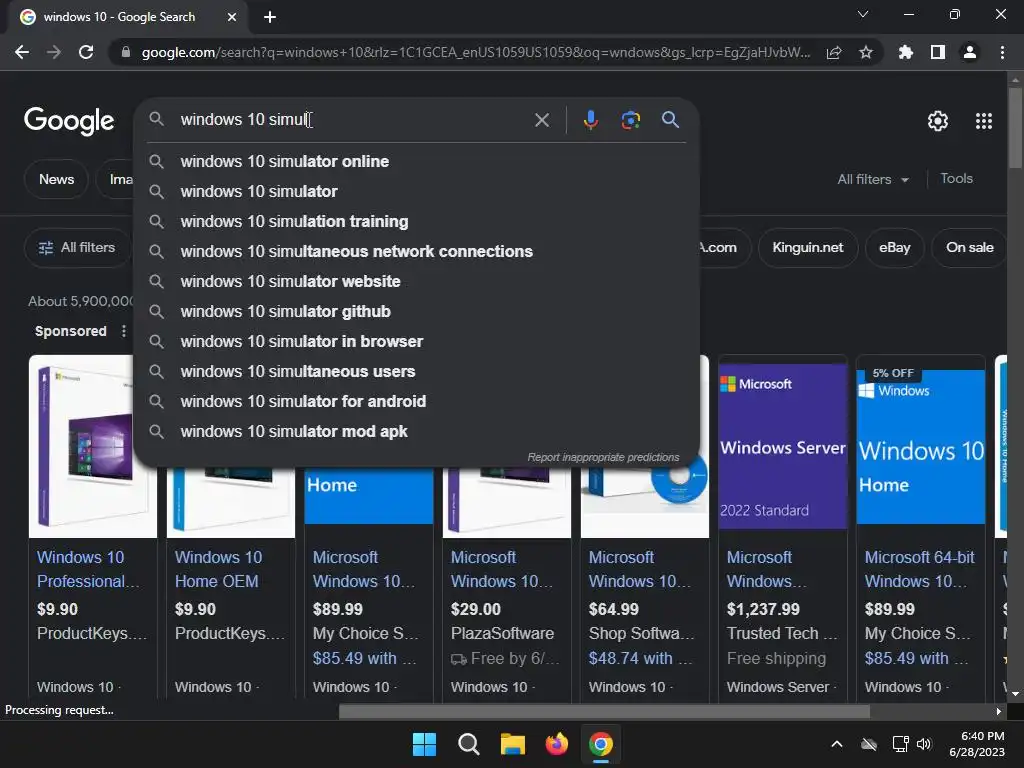
Task: Click the All filters chip with sliders icon
Action: point(77,248)
